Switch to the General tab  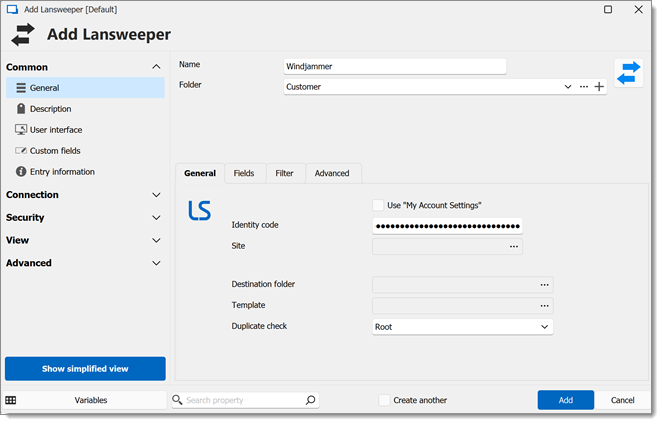[200, 173]
